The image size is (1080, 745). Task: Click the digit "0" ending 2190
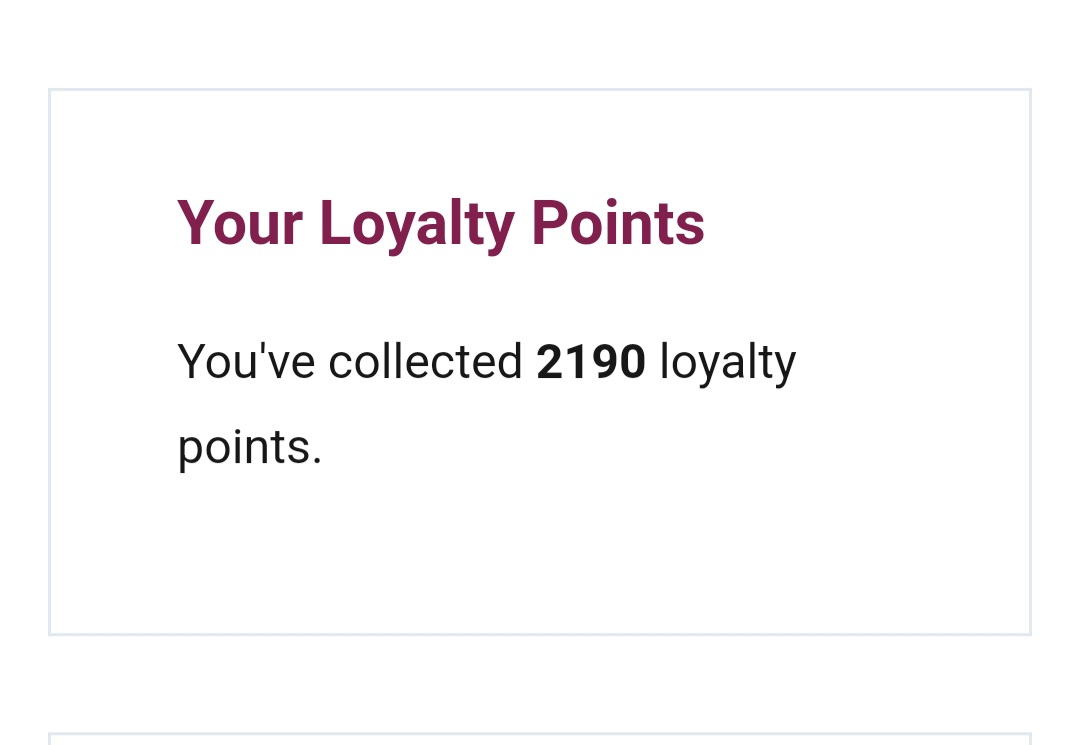coord(632,362)
